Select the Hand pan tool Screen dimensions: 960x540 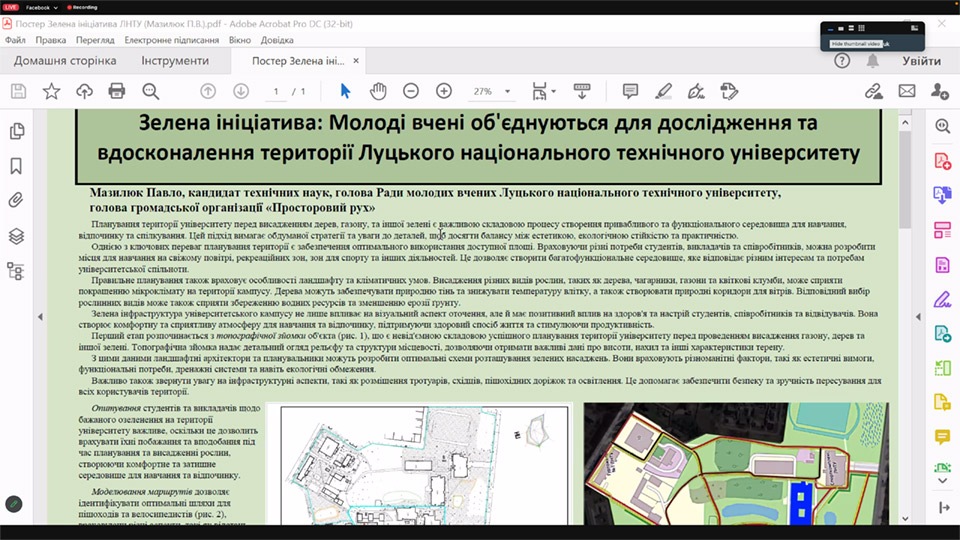point(378,91)
